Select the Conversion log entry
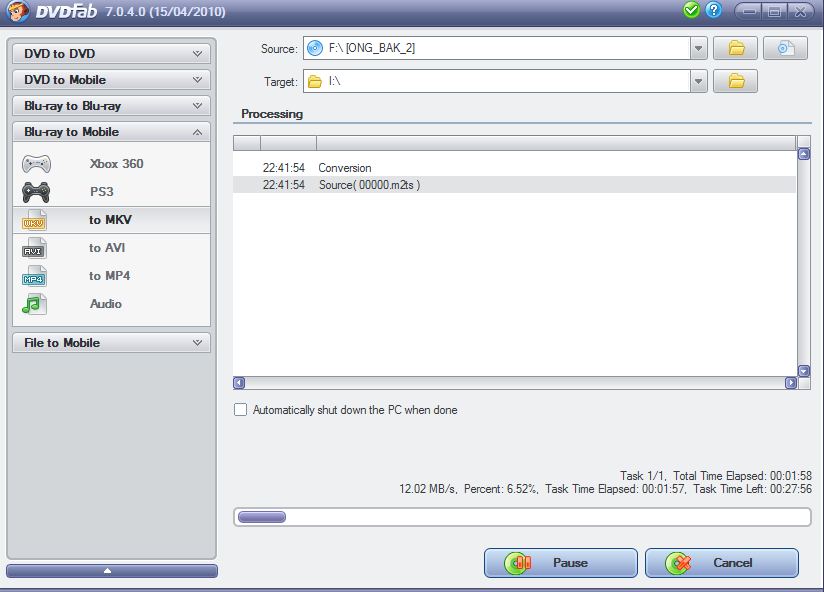The image size is (824, 592). (514, 168)
